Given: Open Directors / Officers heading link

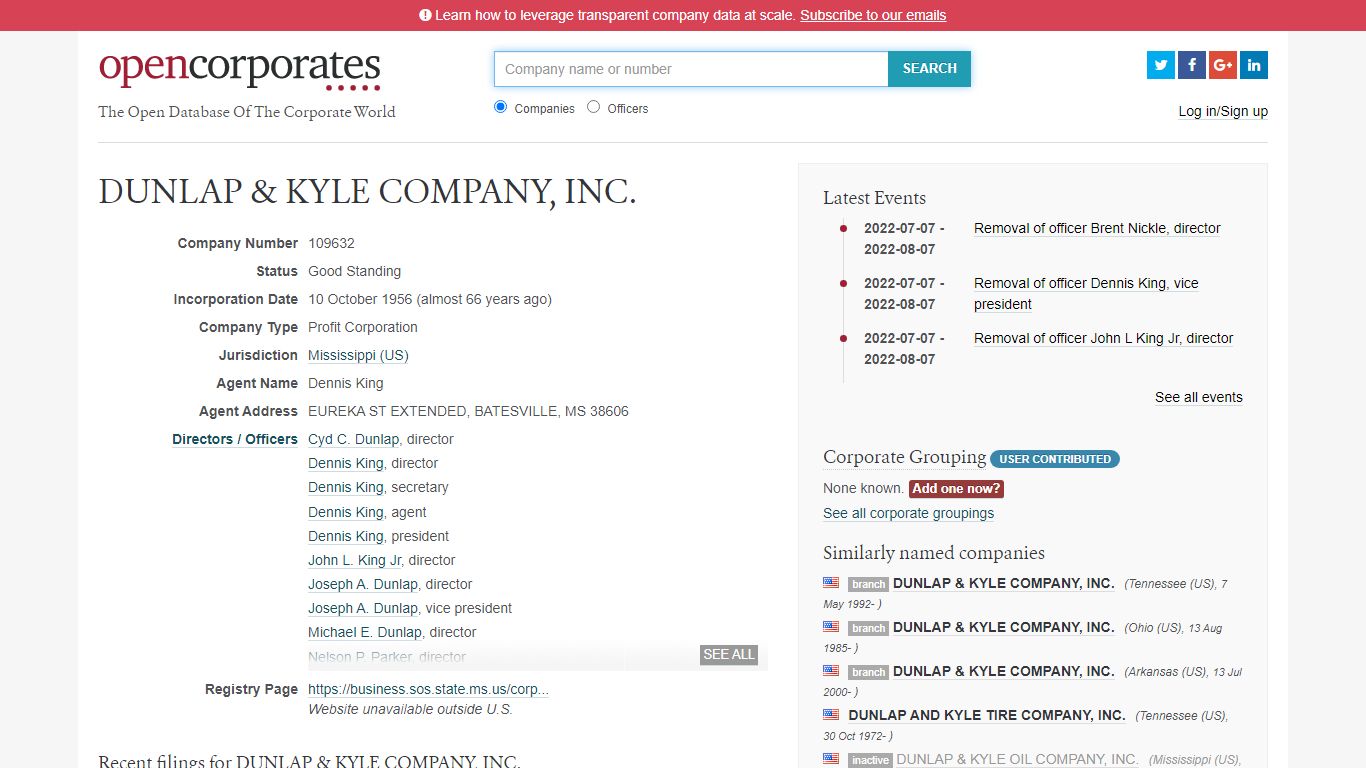Looking at the screenshot, I should point(235,439).
